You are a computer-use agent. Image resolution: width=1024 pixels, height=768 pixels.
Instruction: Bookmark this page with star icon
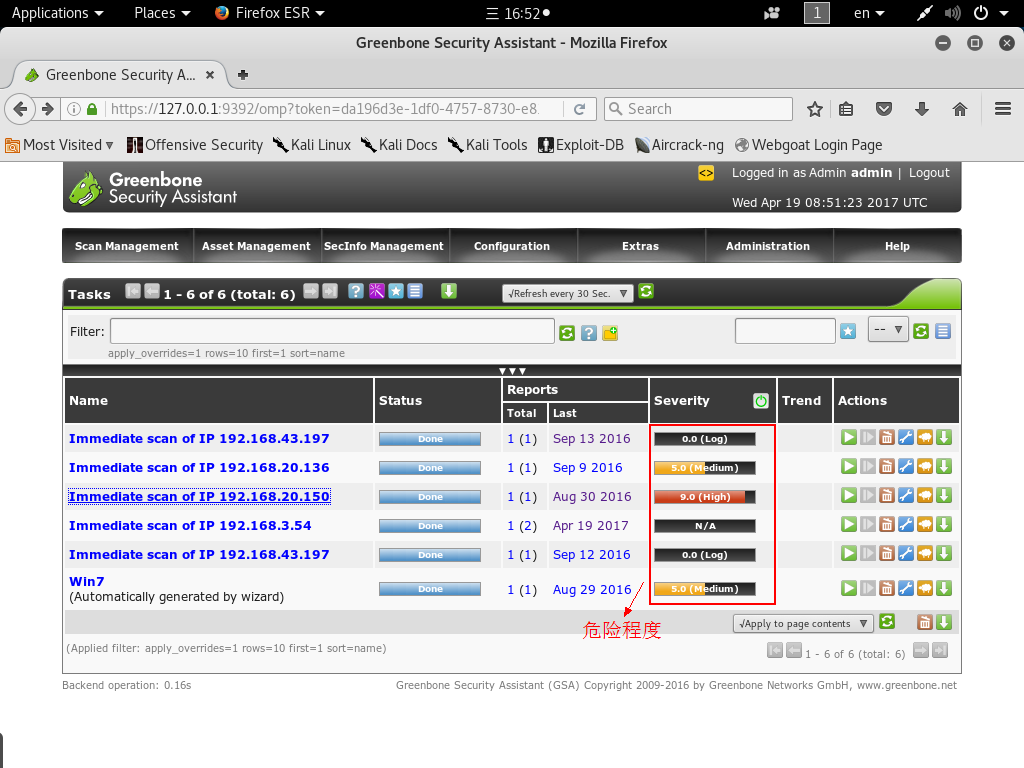814,109
